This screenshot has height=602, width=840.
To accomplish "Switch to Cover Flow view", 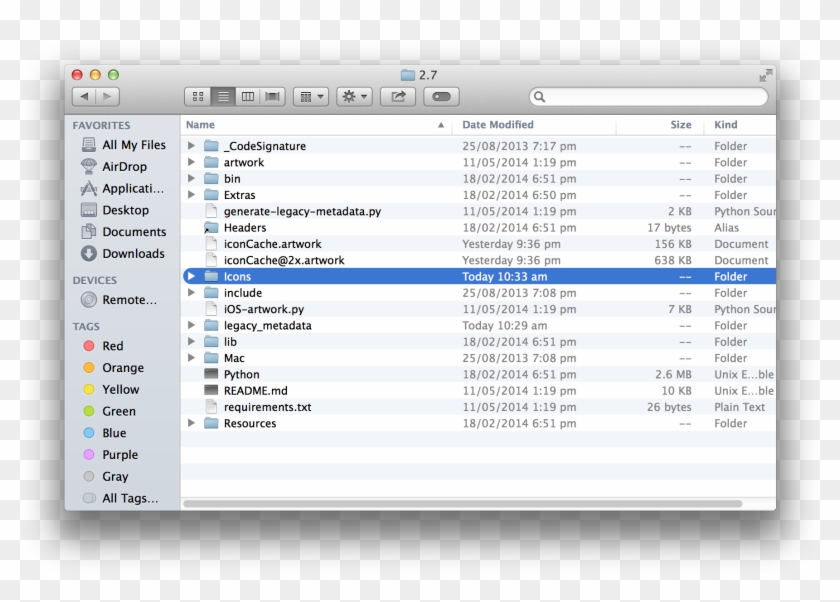I will click(x=271, y=96).
